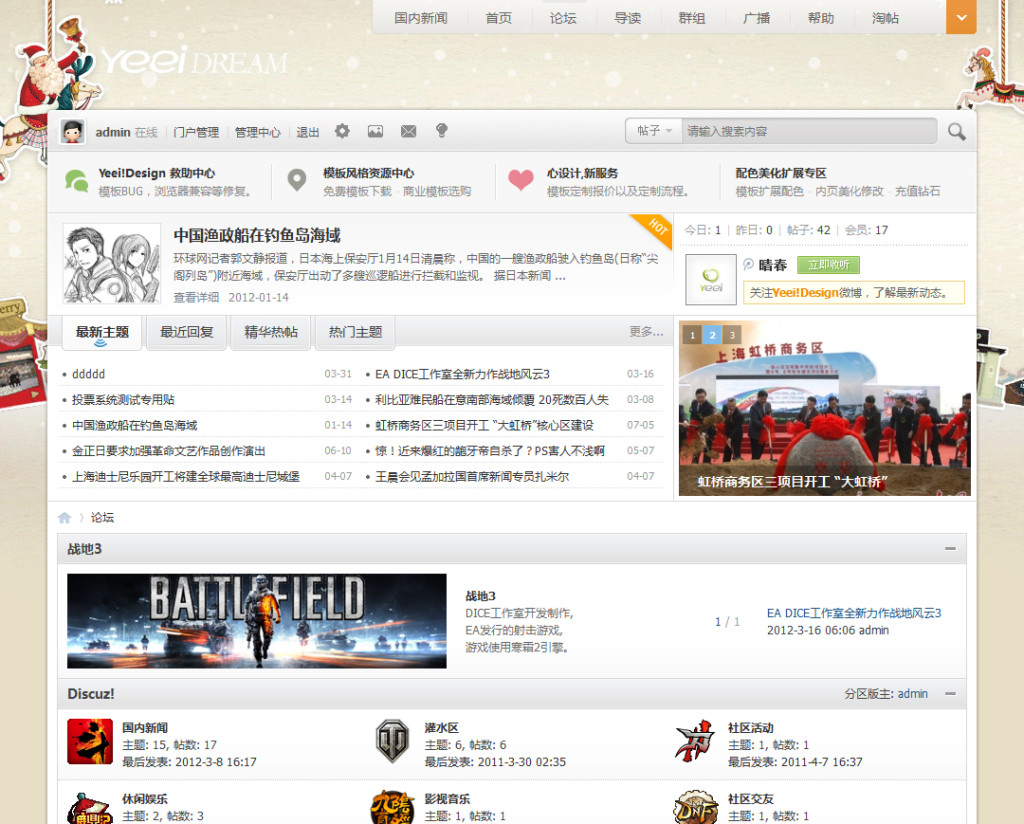
Task: Open the 社区活动 forum icon
Action: (695, 741)
